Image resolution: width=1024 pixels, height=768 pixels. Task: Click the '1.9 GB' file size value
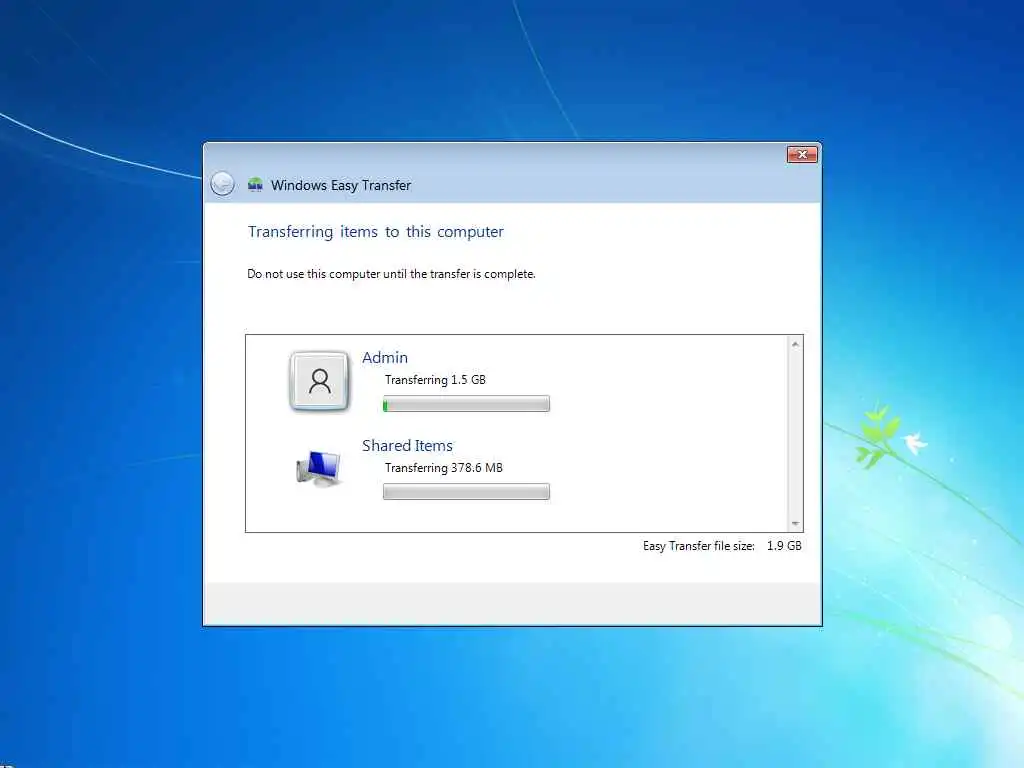(784, 546)
